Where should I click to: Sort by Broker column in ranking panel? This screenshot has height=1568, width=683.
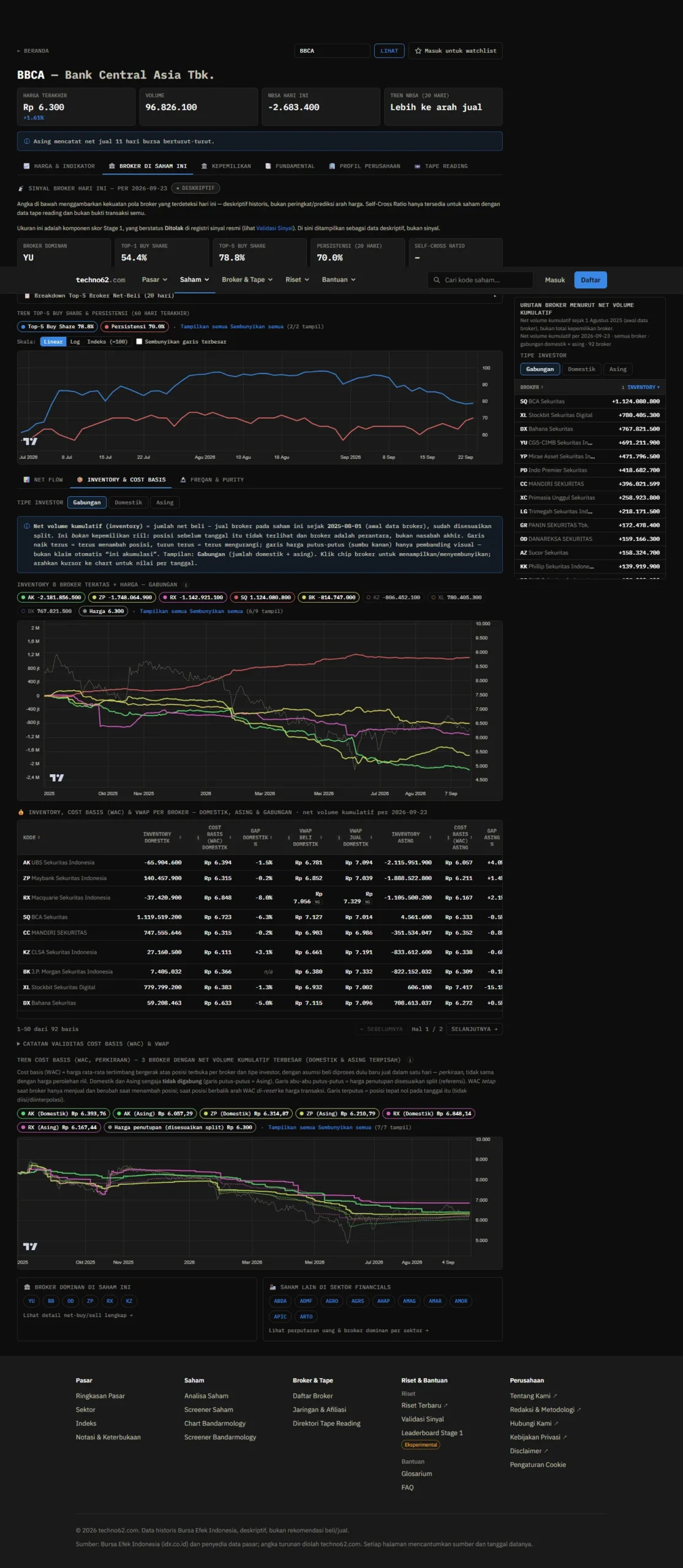[531, 387]
